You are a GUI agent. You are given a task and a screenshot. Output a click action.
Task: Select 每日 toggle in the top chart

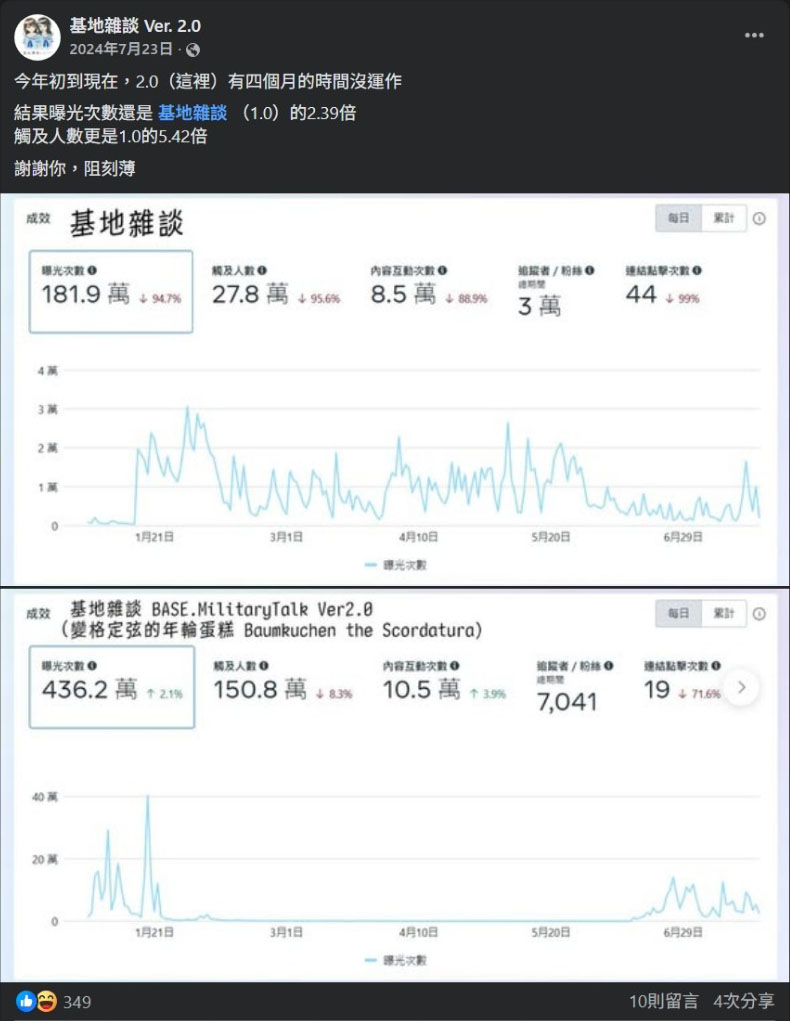(x=678, y=218)
